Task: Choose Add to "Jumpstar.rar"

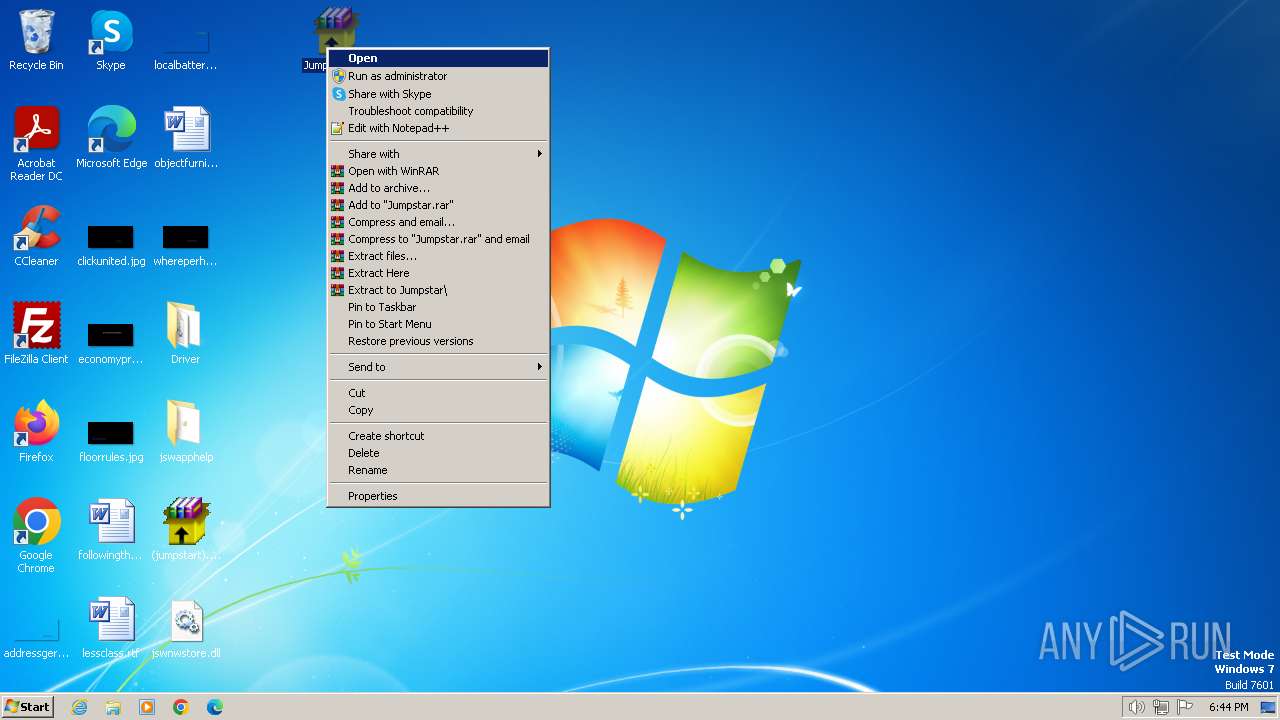Action: coord(439,205)
